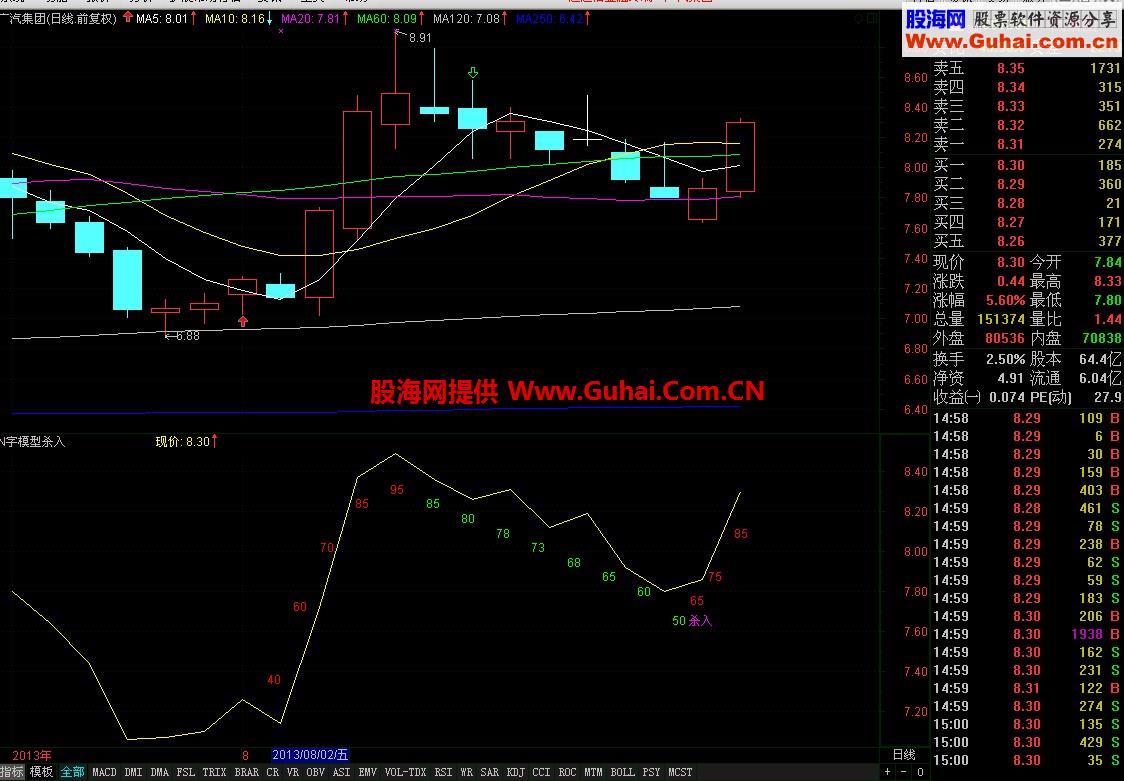Click the 卖一 8.31 ask row
This screenshot has height=781, width=1124.
[1027, 144]
